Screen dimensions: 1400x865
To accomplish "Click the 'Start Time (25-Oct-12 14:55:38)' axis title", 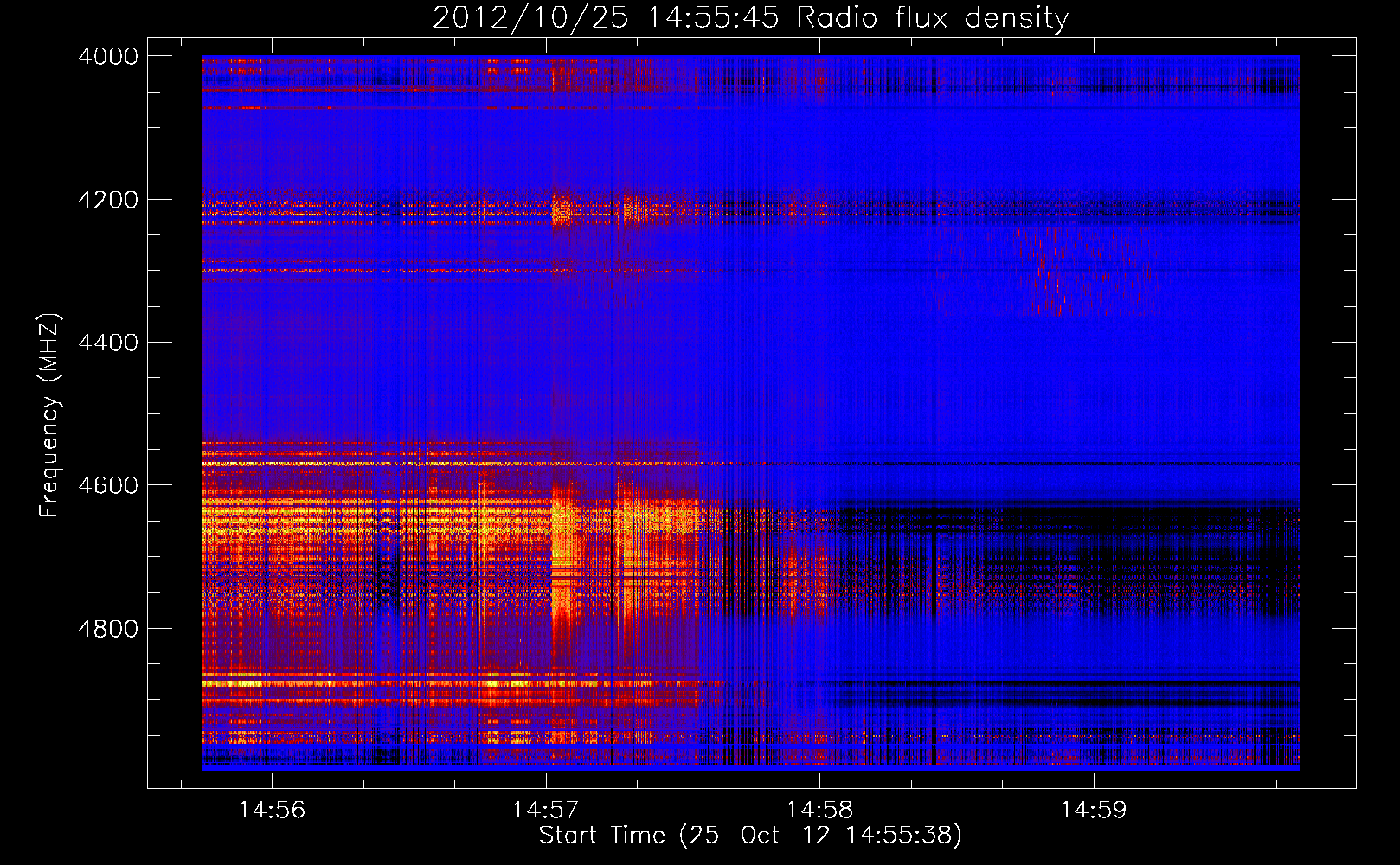I will coord(750,836).
